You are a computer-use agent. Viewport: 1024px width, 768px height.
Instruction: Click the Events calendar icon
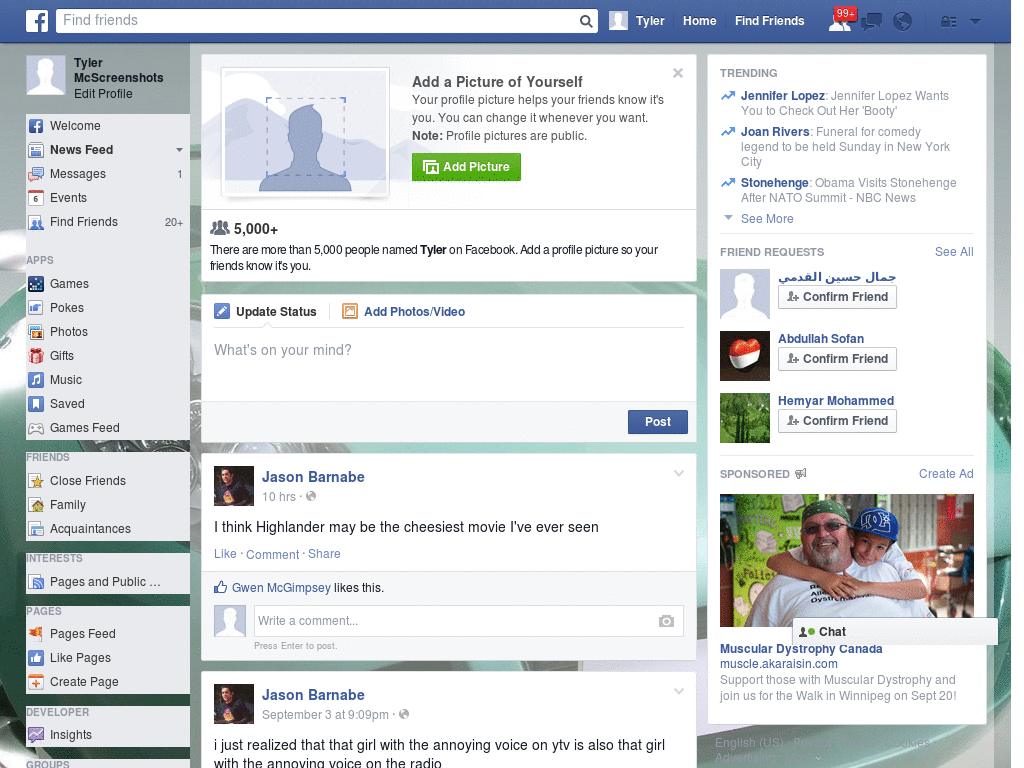click(36, 198)
